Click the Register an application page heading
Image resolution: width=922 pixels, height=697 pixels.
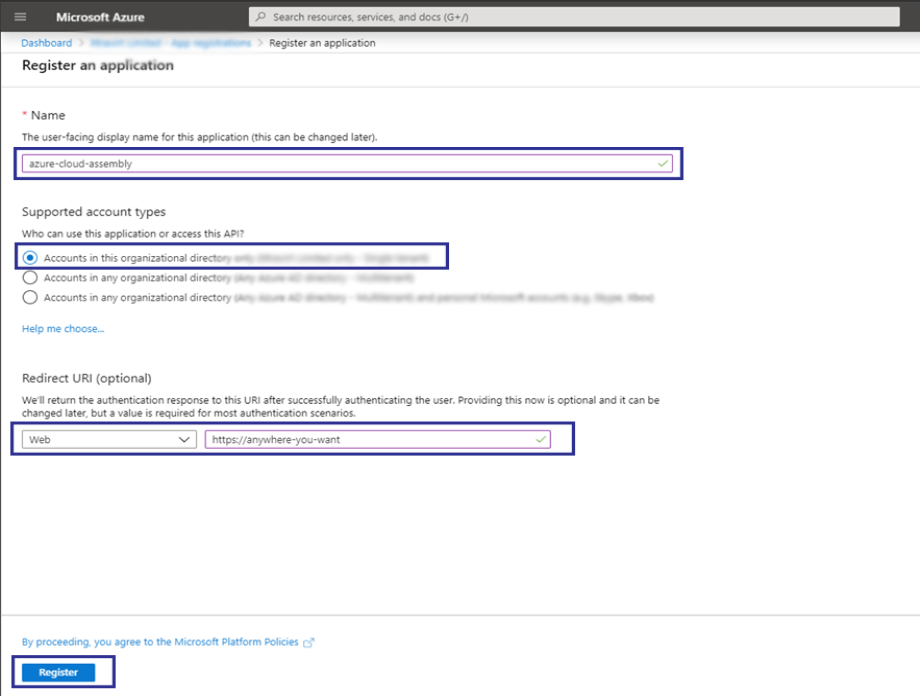click(98, 65)
